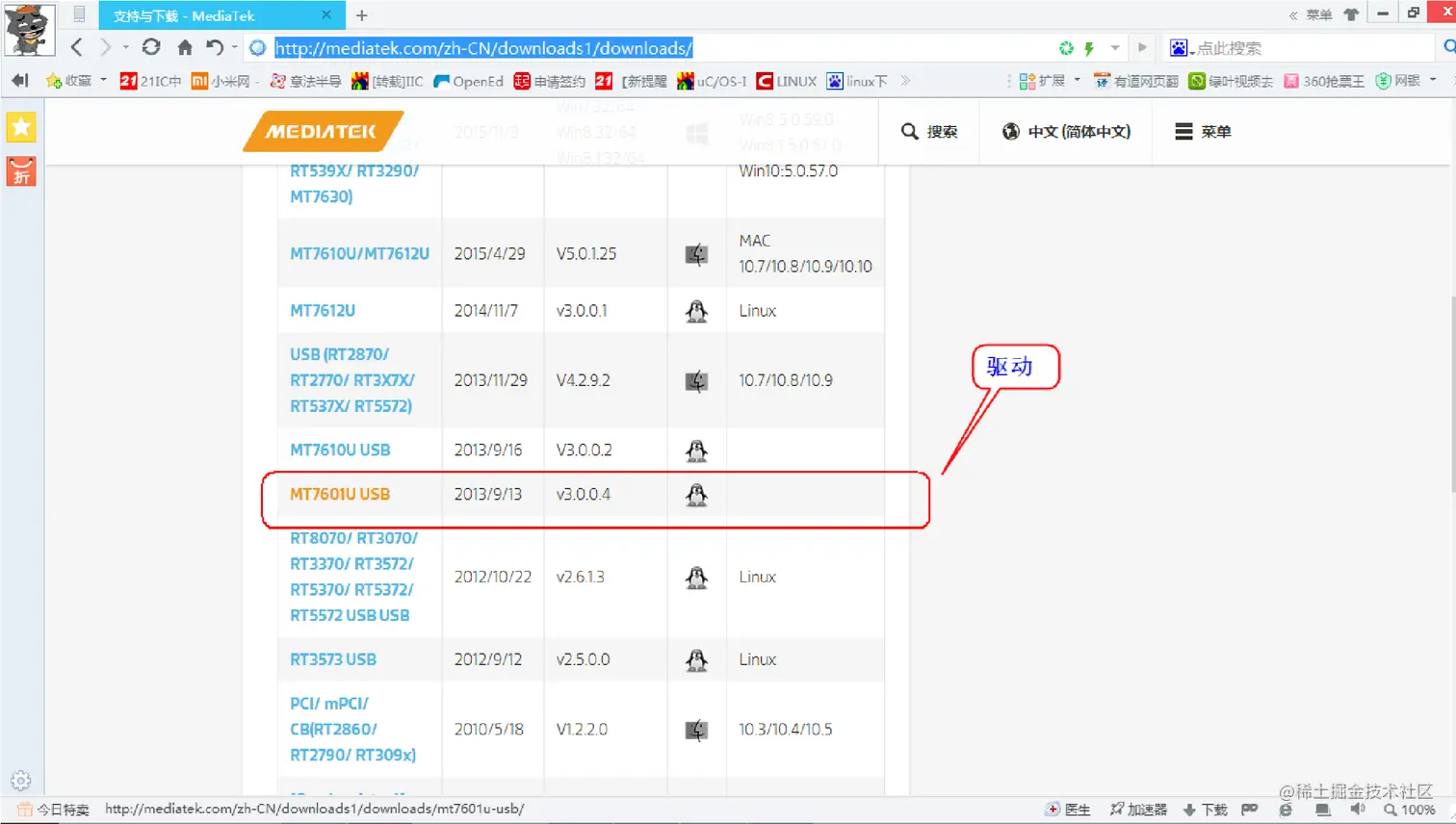Click the user avatar in top-left corner
This screenshot has width=1456, height=824.
[28, 29]
